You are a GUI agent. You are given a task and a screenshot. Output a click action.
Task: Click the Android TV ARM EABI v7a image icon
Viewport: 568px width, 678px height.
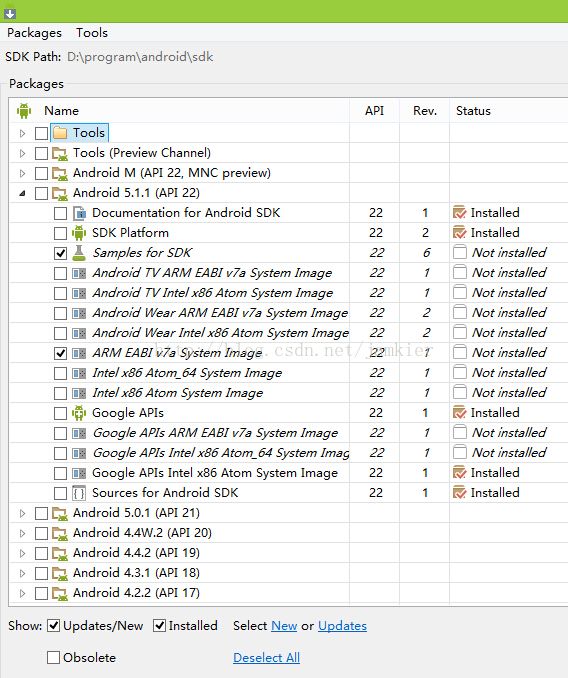click(x=79, y=273)
